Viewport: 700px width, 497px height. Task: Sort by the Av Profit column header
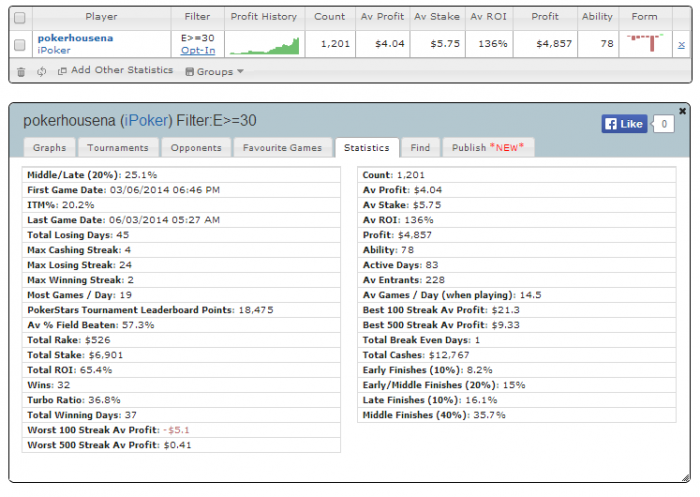point(382,17)
